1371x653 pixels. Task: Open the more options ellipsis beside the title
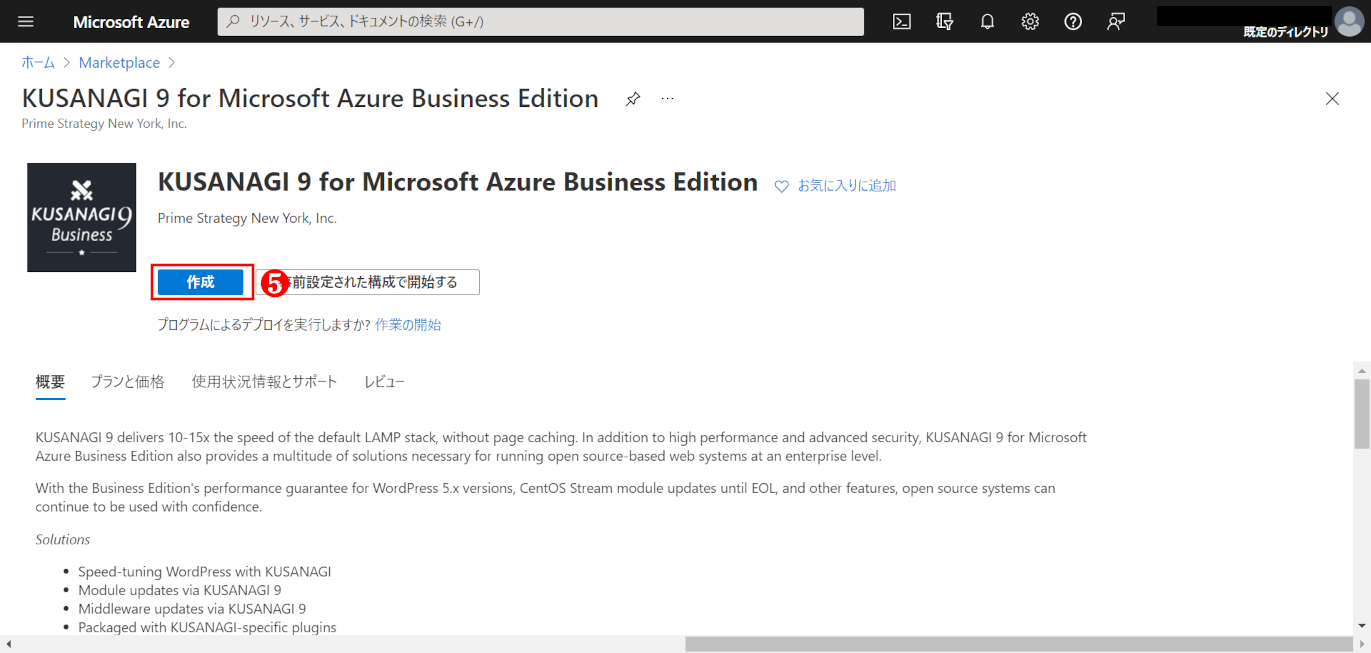667,99
